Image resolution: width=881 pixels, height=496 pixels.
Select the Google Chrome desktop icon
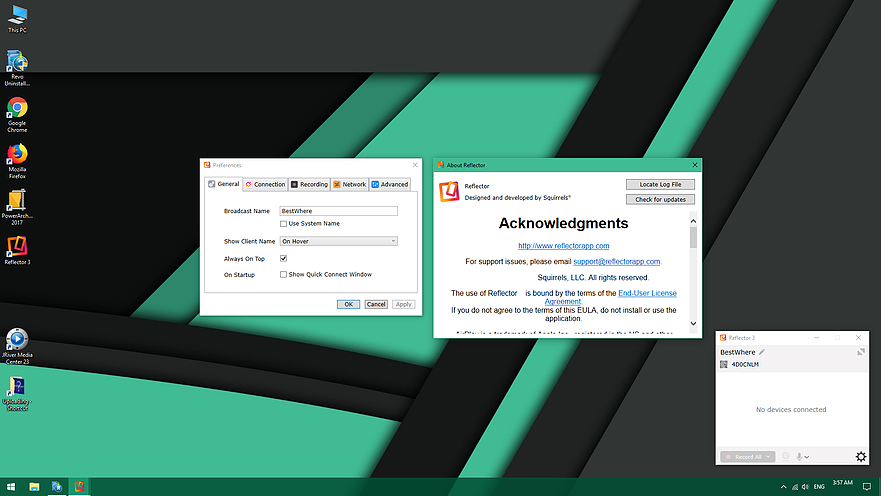pos(17,115)
